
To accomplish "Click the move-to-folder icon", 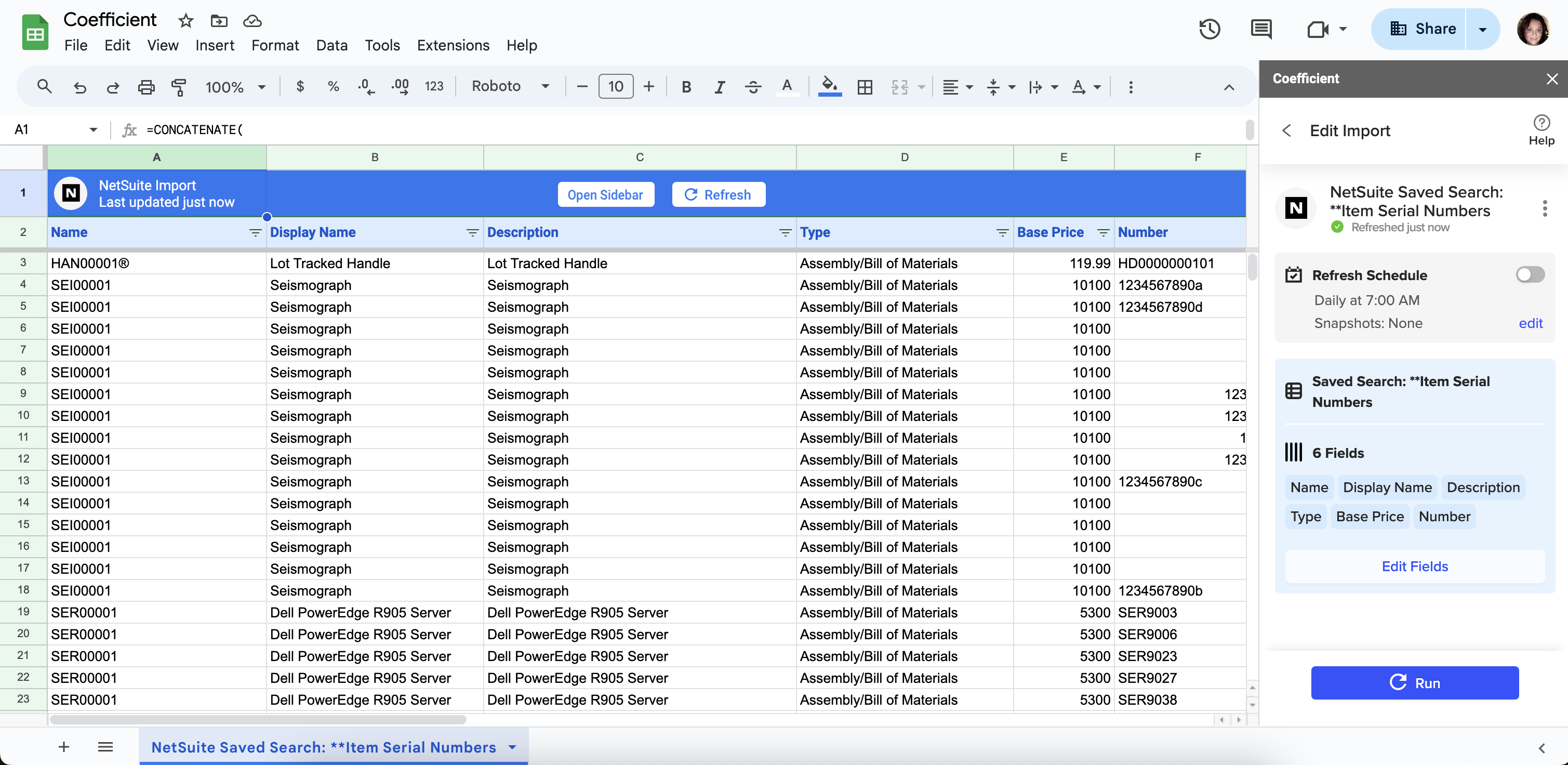I will click(219, 21).
